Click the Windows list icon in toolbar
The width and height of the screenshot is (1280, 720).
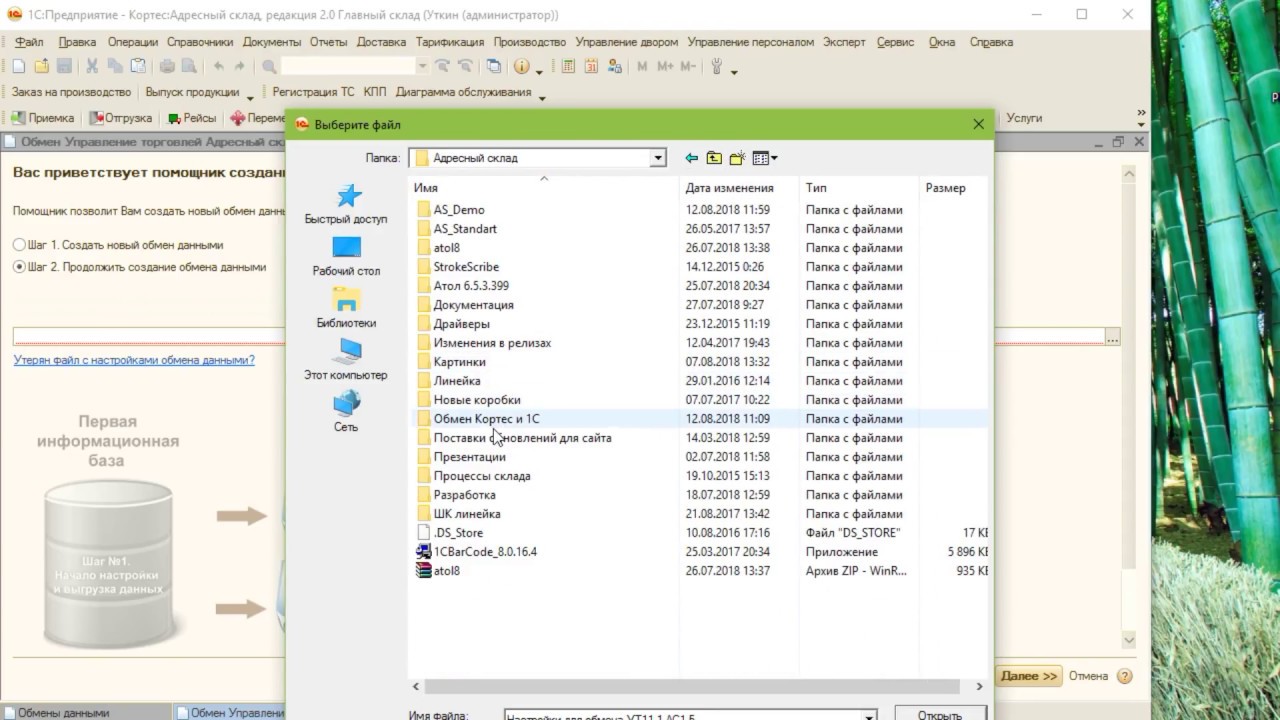pos(494,67)
